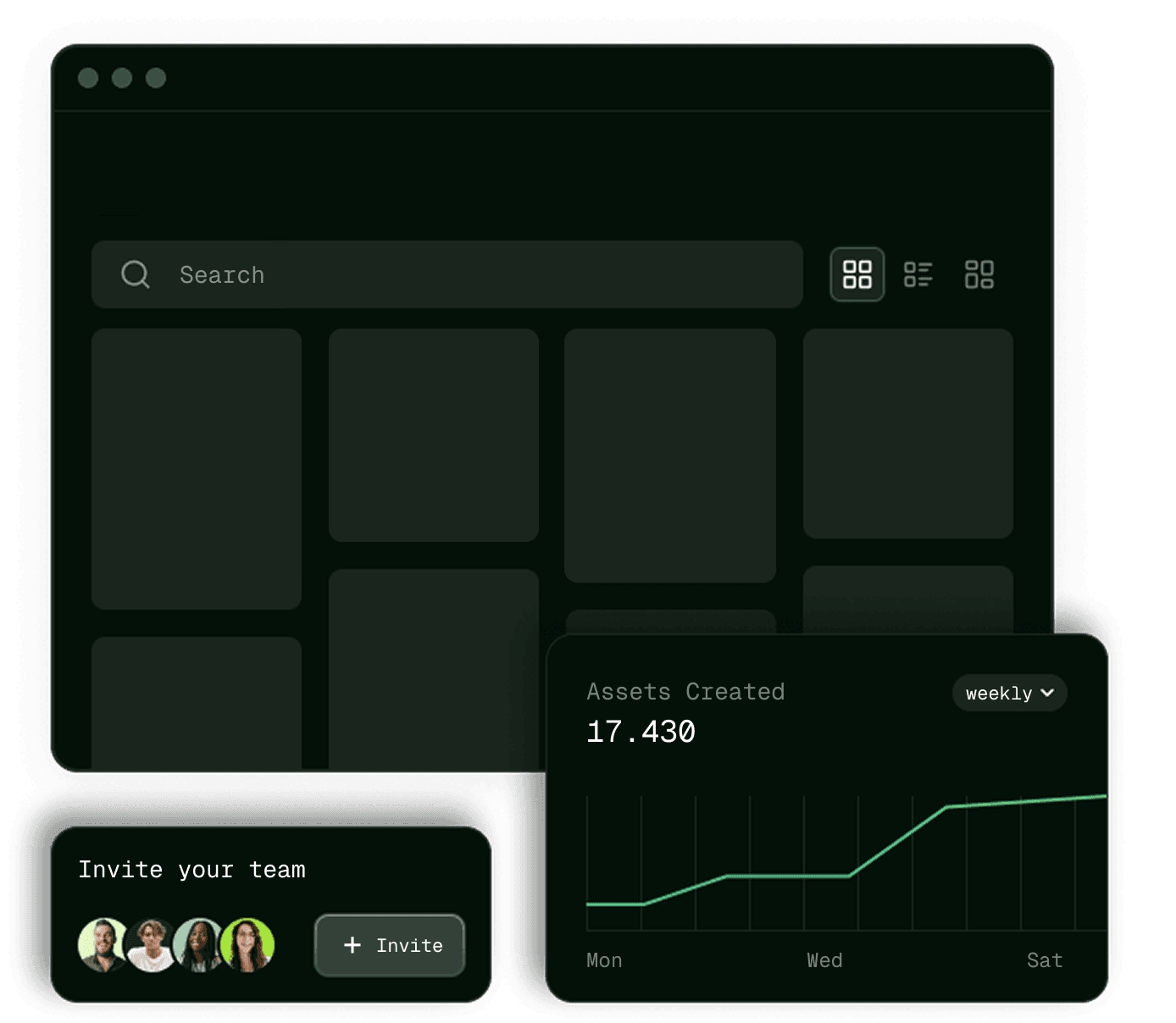Screen dimensions: 1176x1023
Task: Switch to the masonry view layout
Action: tap(979, 274)
